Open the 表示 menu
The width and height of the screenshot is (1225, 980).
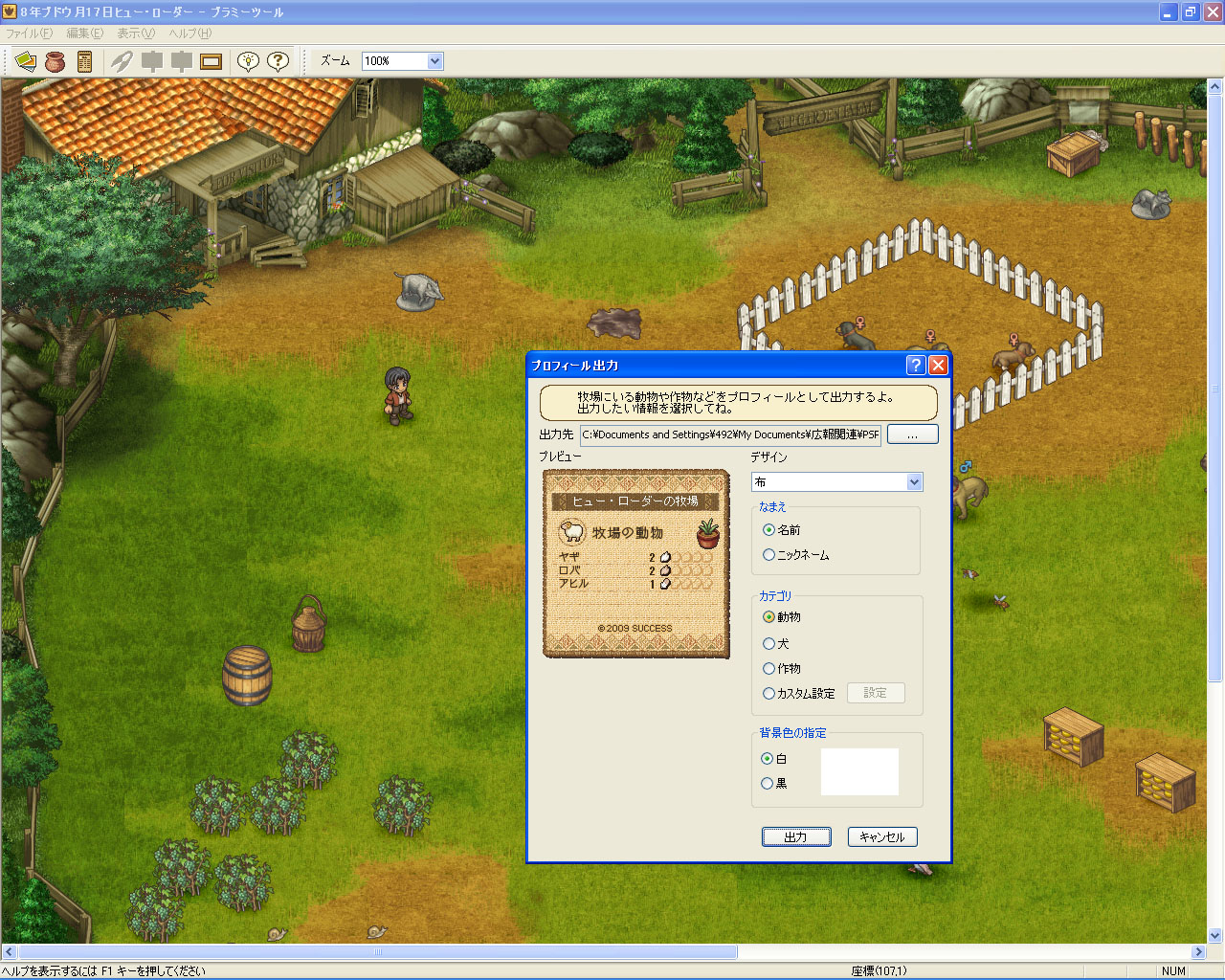point(135,33)
